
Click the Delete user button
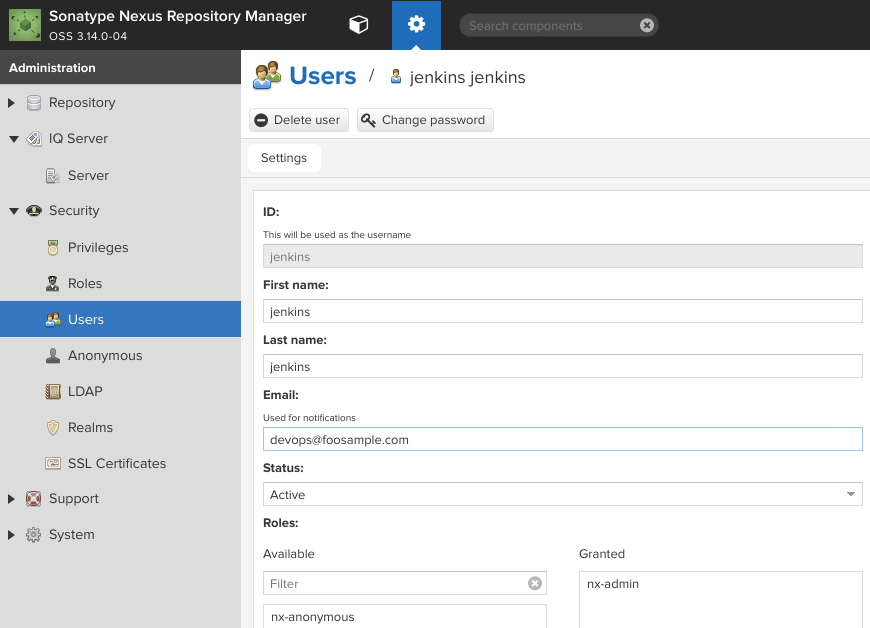click(298, 120)
